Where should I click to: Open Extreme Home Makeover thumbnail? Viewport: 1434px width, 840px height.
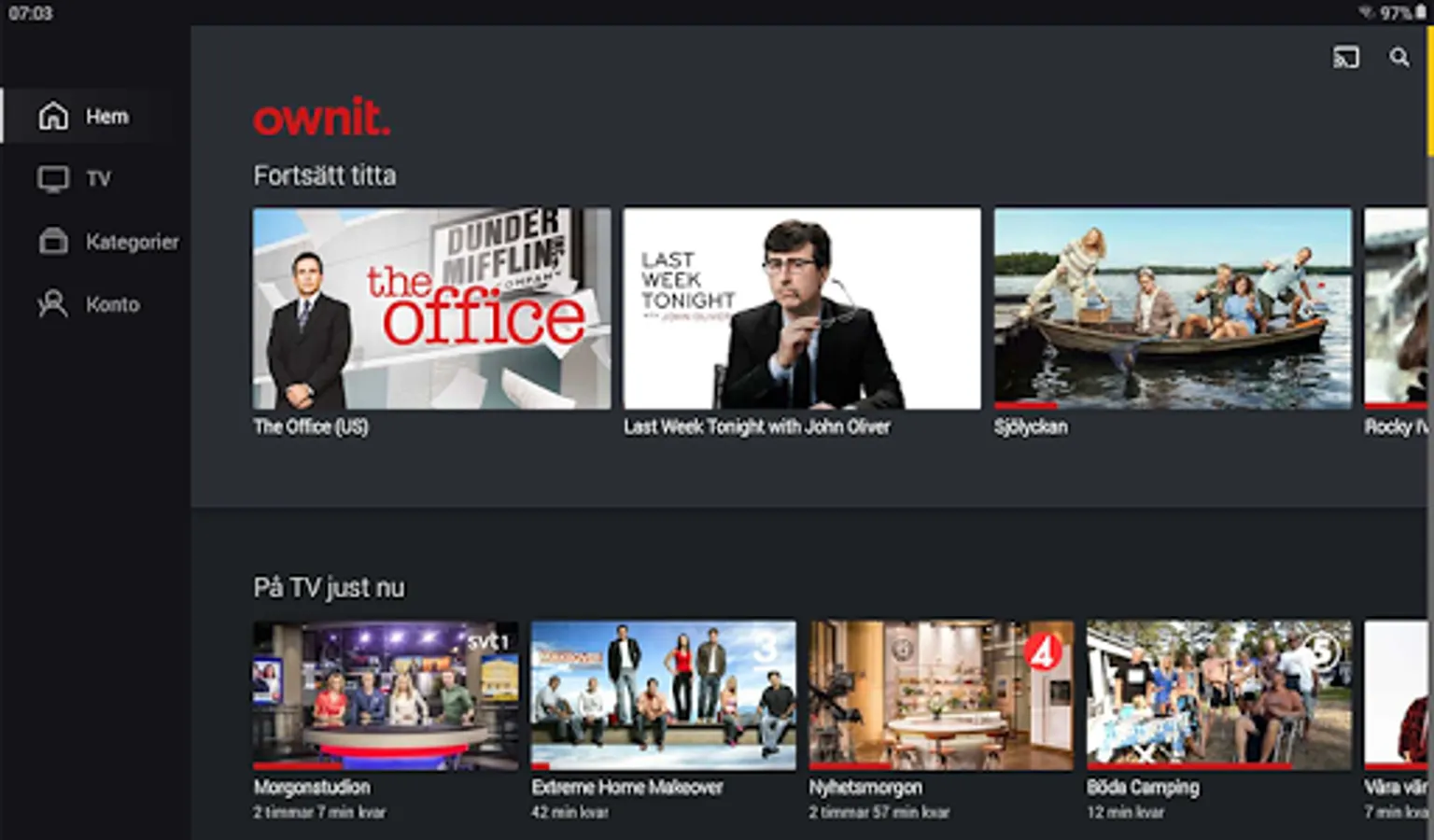664,695
